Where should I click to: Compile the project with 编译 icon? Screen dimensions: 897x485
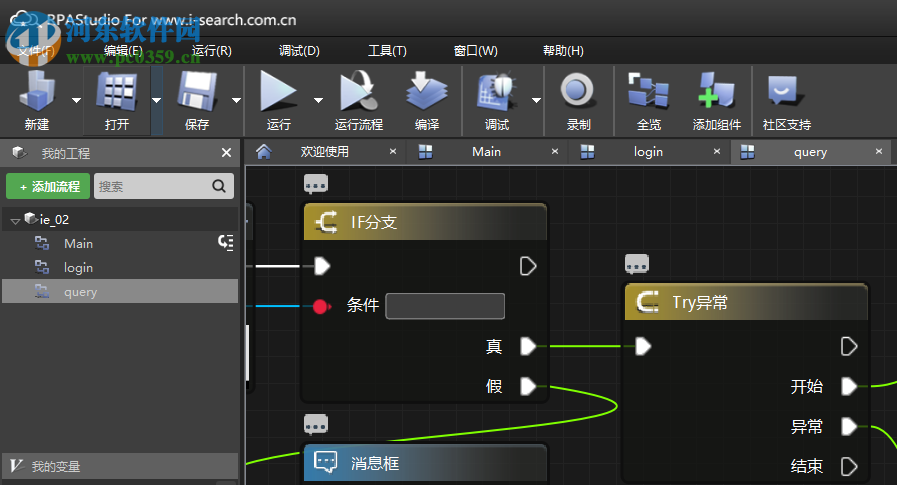[426, 91]
